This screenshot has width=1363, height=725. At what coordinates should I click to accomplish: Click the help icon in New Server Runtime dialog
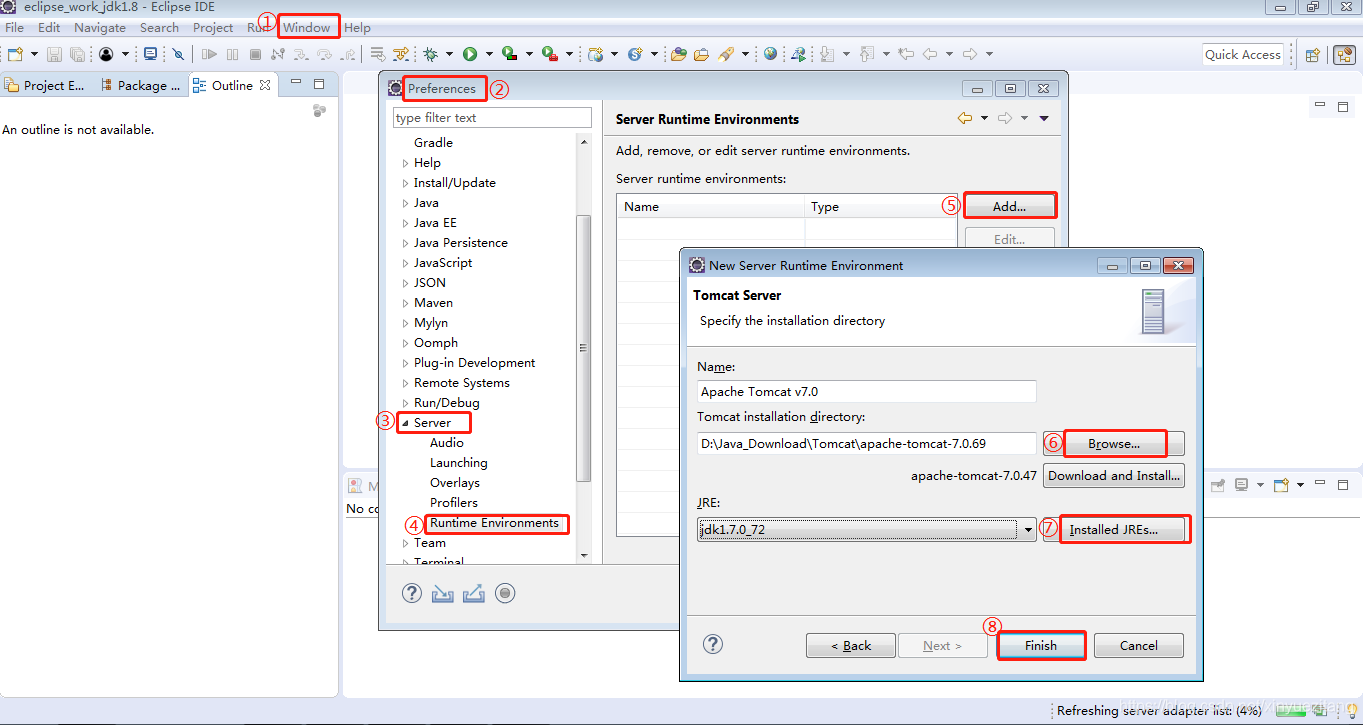[x=713, y=644]
